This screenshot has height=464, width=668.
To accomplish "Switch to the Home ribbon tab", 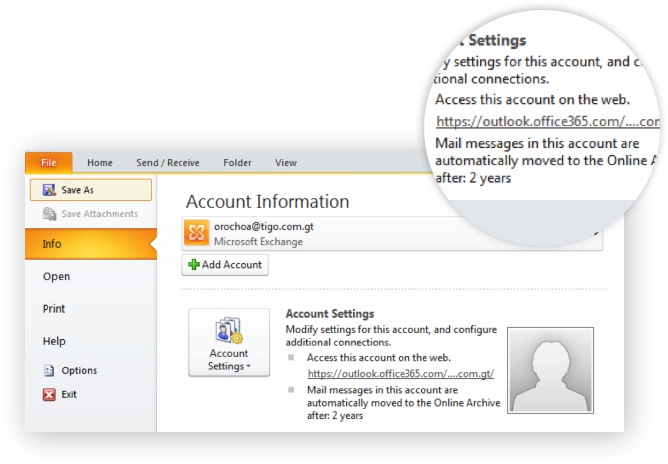I will 100,163.
